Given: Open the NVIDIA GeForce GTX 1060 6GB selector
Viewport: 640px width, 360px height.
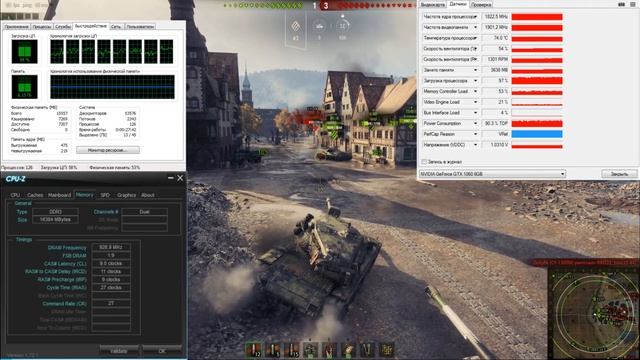Looking at the screenshot, I should click(492, 174).
